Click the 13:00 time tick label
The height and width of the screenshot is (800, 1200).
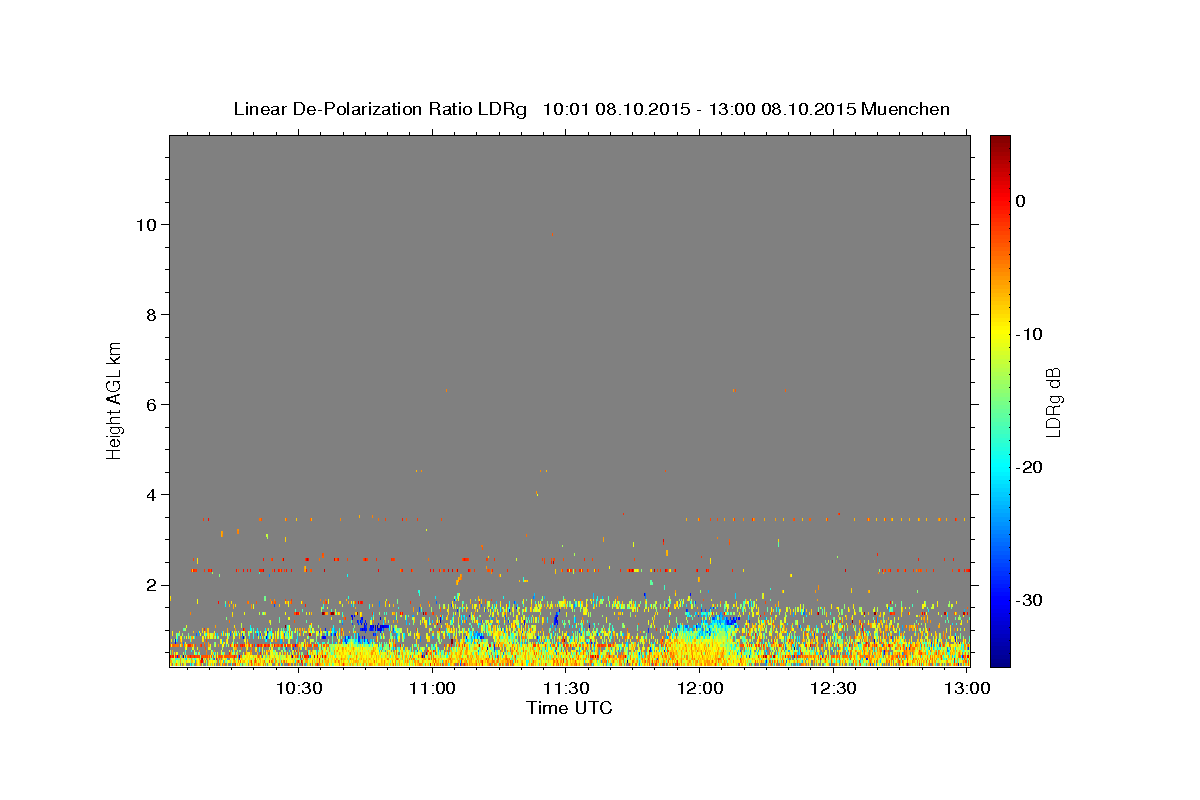(967, 688)
